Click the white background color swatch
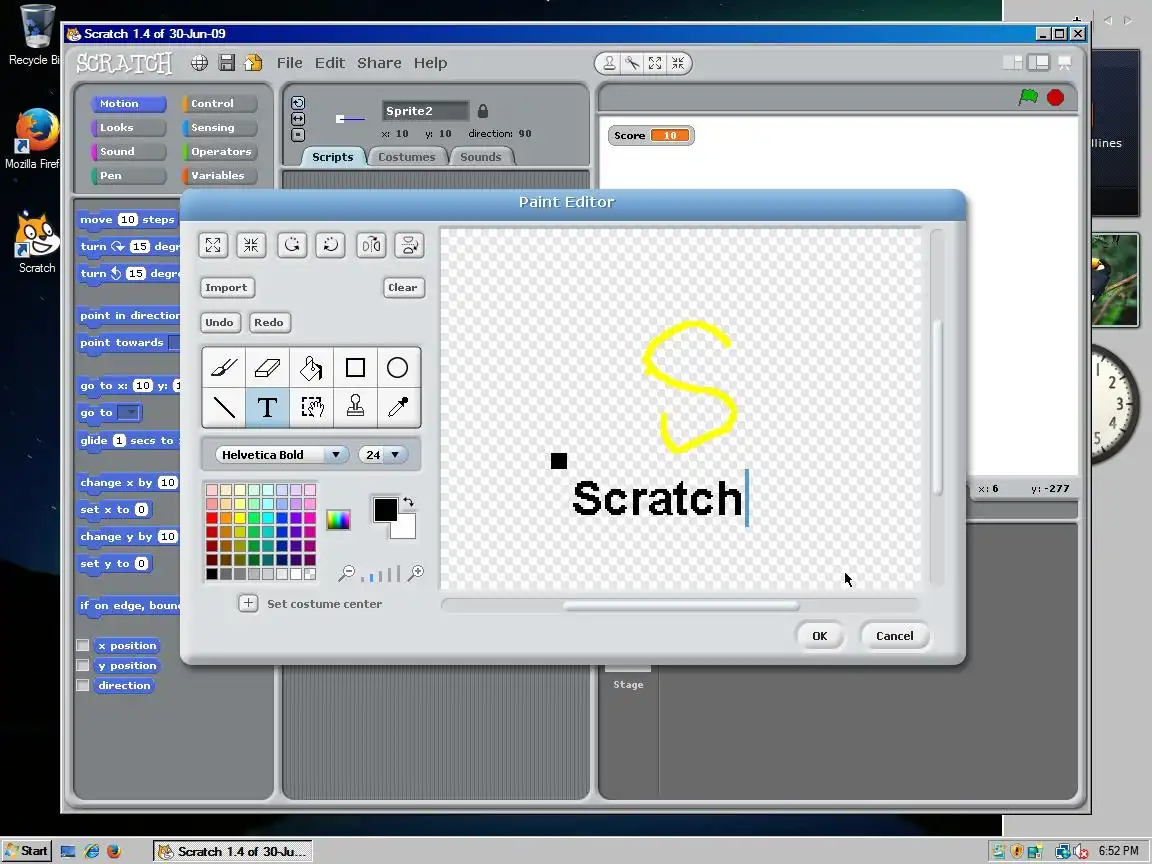1152x864 pixels. (405, 528)
